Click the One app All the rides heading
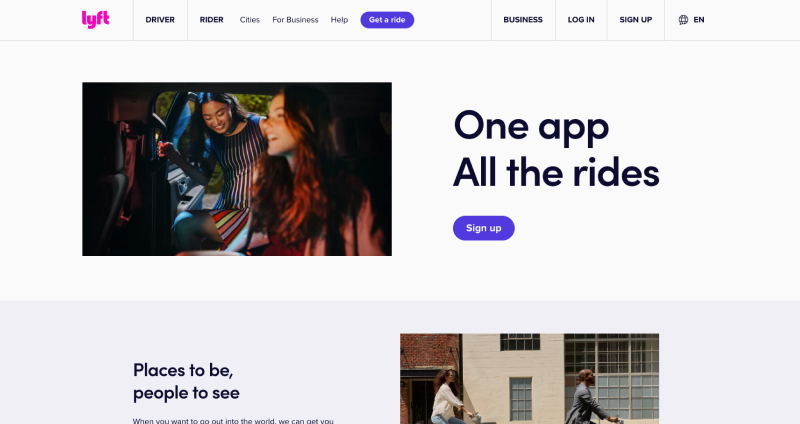The height and width of the screenshot is (424, 800). 556,149
